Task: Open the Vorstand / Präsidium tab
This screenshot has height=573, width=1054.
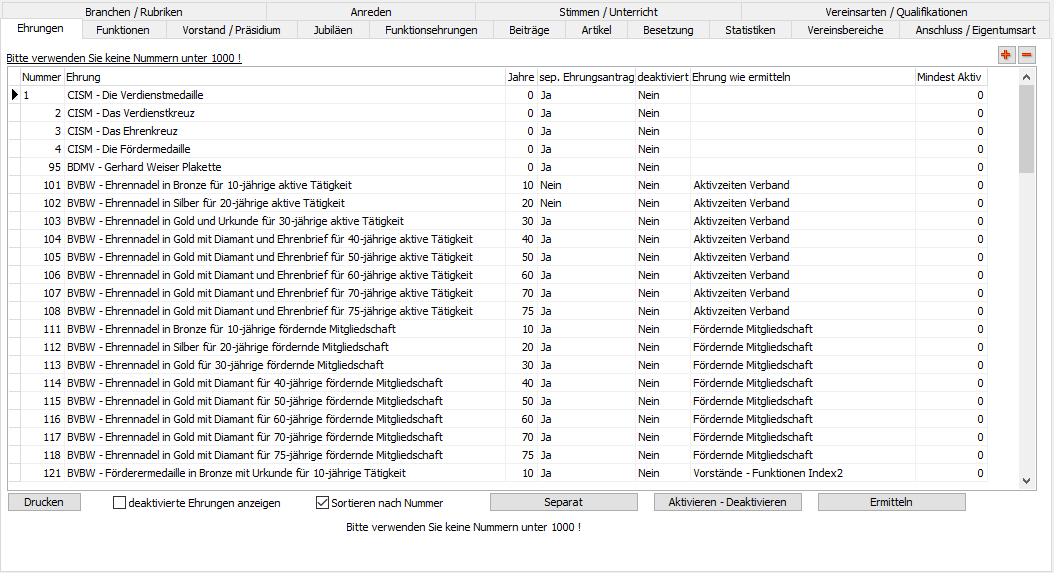Action: (231, 30)
